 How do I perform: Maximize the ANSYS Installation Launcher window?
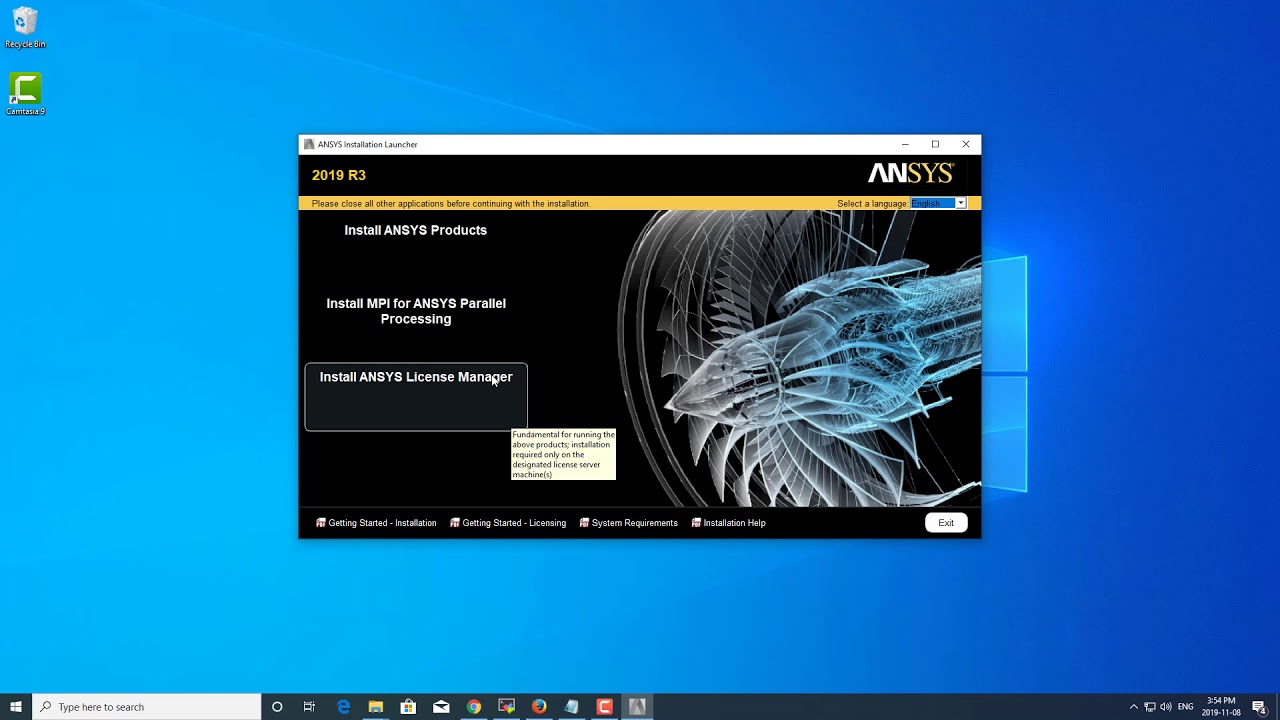pyautogui.click(x=935, y=144)
